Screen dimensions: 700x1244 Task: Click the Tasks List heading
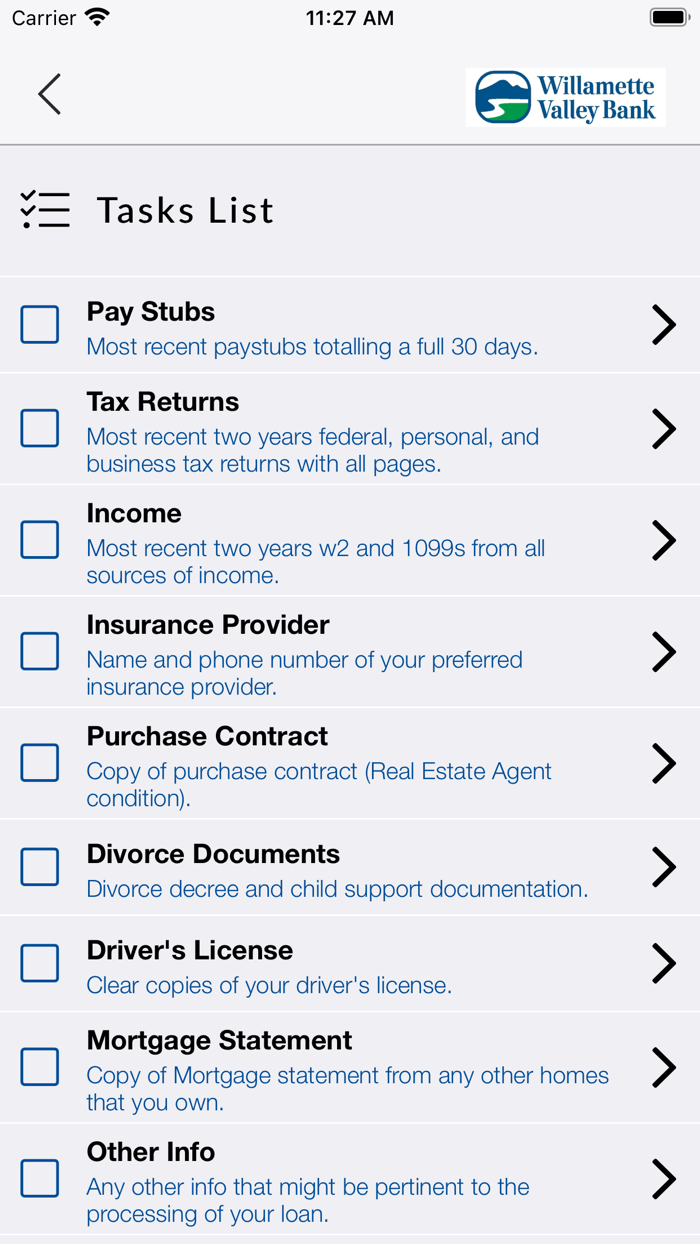[x=185, y=211]
